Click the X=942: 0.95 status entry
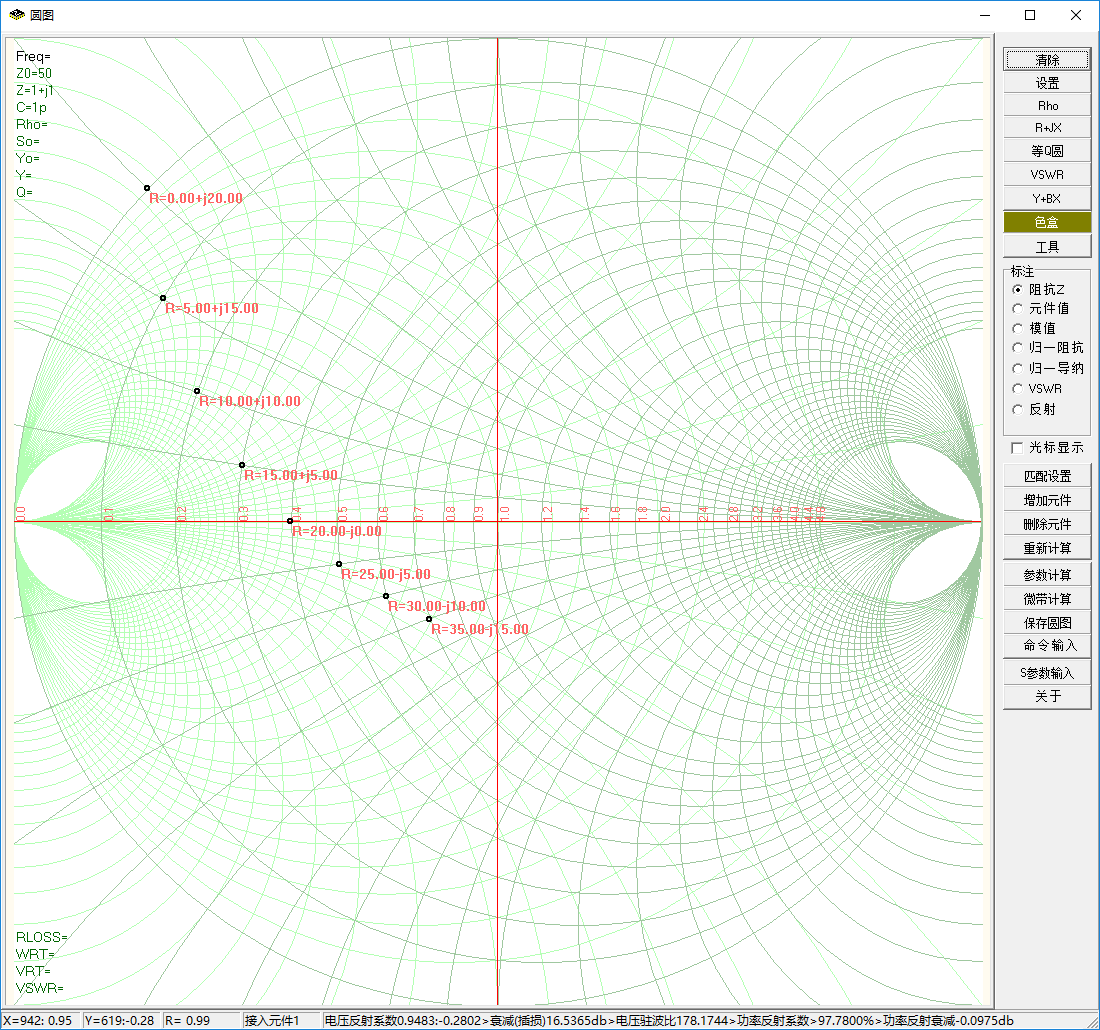The width and height of the screenshot is (1100, 1030). tap(40, 1020)
